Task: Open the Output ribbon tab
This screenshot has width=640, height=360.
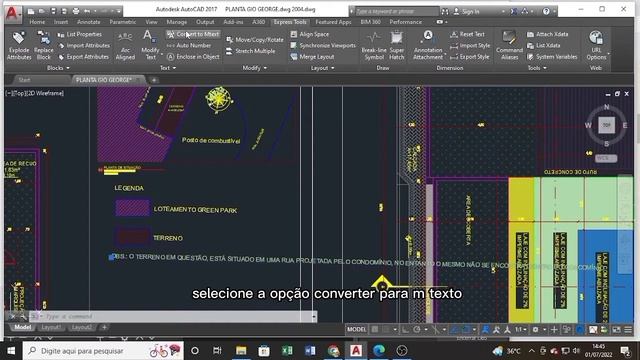Action: pos(205,22)
